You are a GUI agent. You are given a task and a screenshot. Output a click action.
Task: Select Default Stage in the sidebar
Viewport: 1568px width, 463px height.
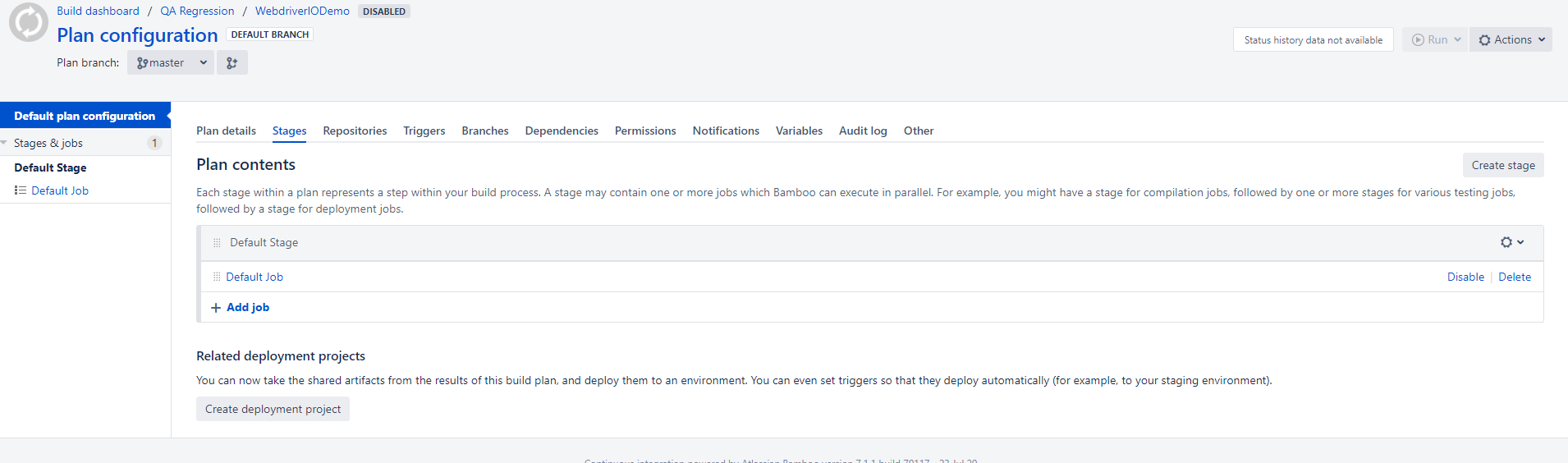[x=50, y=167]
